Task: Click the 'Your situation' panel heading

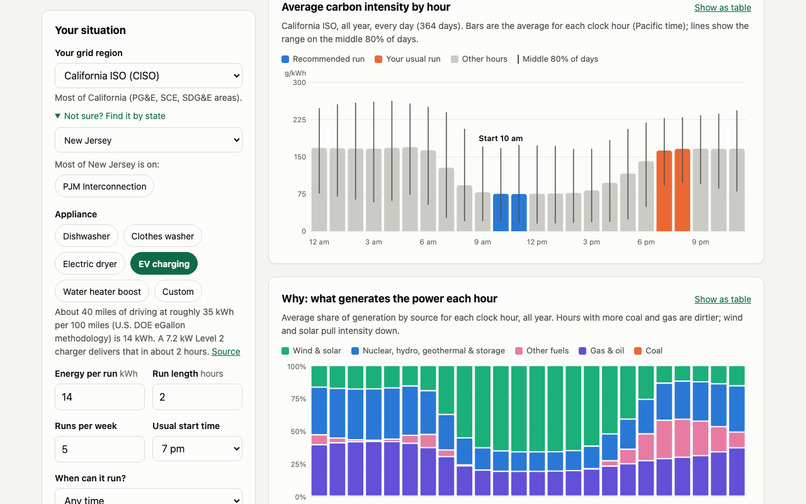Action: click(90, 30)
